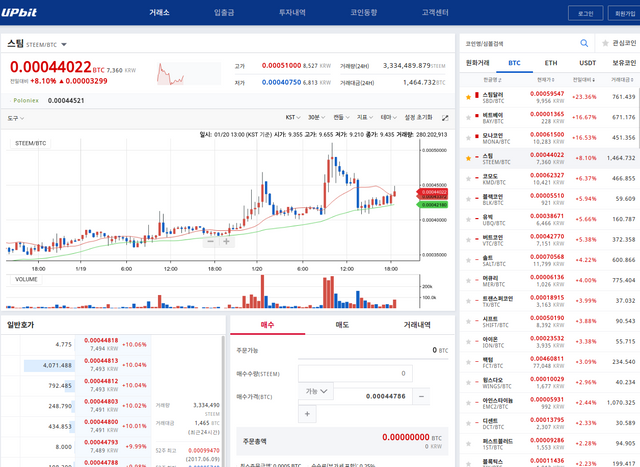
Task: Unfavorite star for STEEM/BTC row
Action: point(468,158)
